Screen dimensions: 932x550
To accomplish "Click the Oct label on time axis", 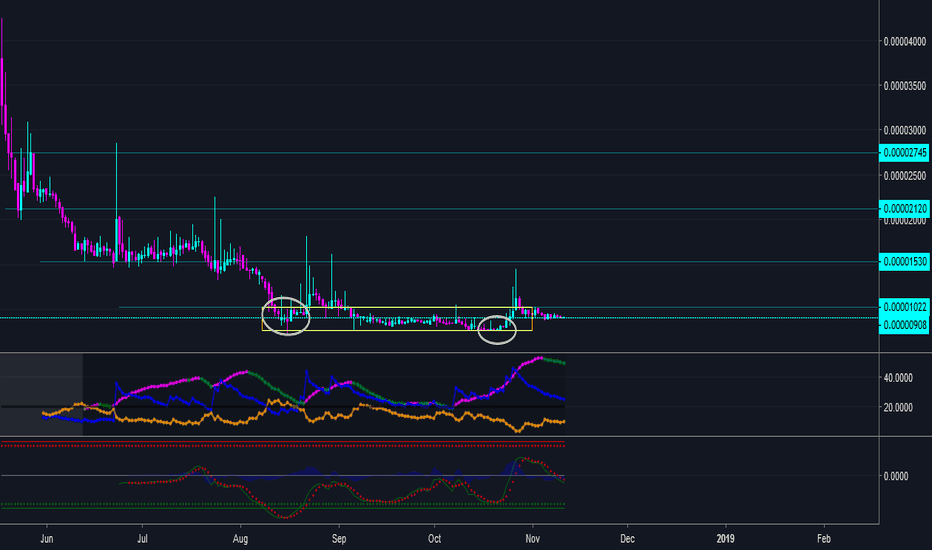I will point(434,539).
